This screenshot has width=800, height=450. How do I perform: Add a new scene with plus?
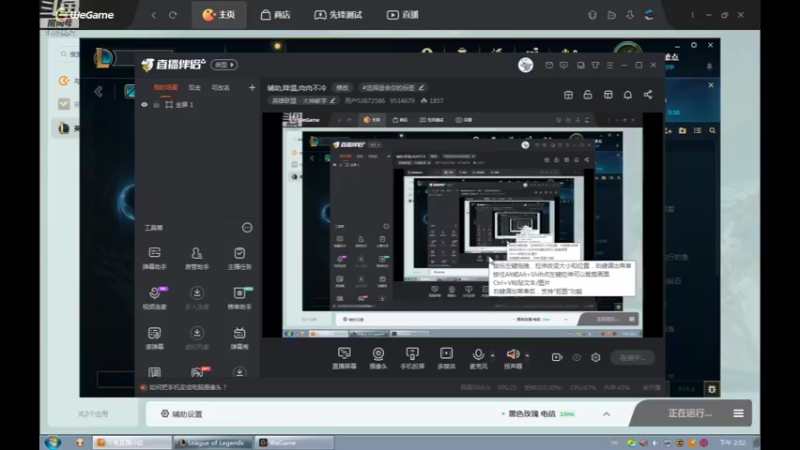pos(252,88)
